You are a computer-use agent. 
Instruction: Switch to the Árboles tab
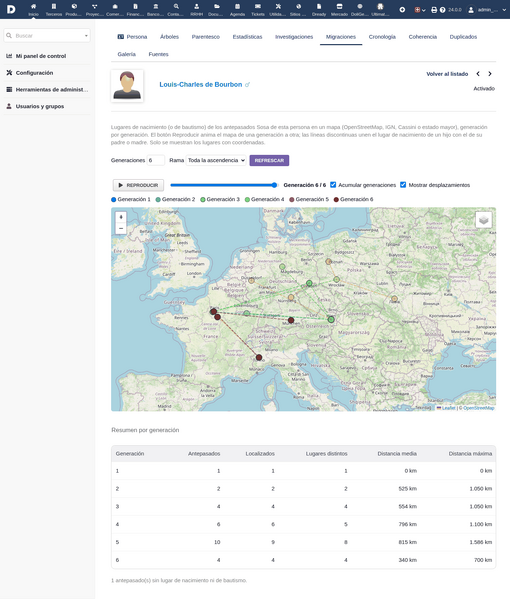pos(169,37)
